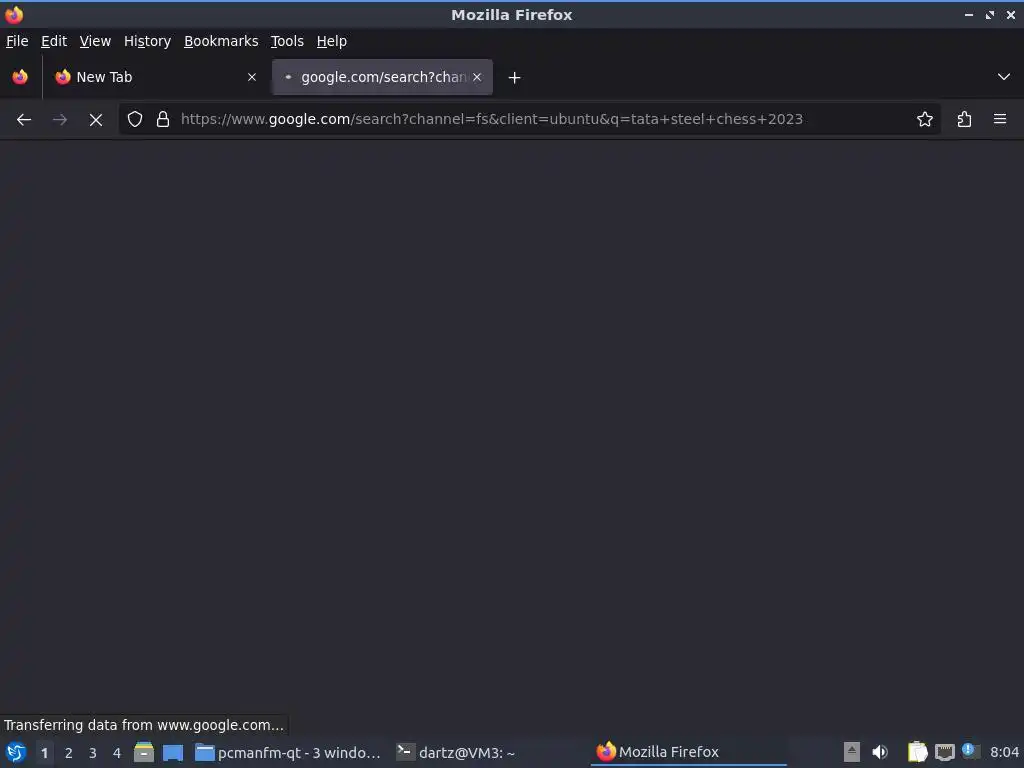
Task: Open pcmanfm-qt taskbar group
Action: (288, 753)
